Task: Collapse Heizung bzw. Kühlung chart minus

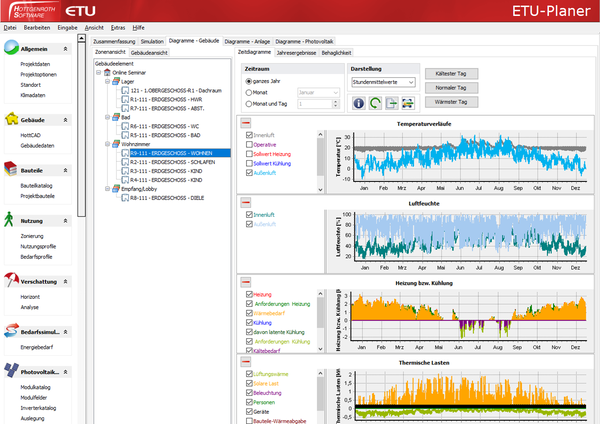Action: pos(246,282)
